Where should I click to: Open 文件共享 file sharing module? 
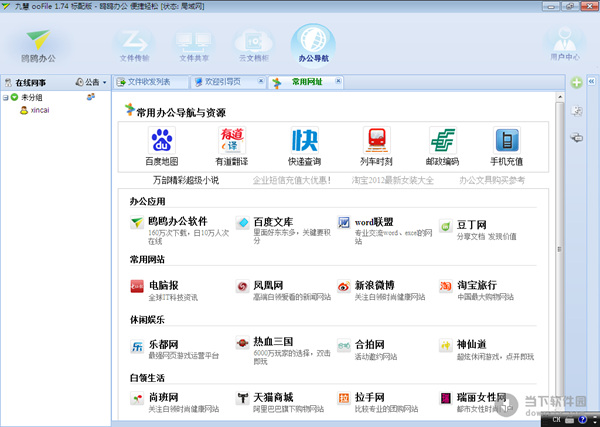(x=194, y=46)
